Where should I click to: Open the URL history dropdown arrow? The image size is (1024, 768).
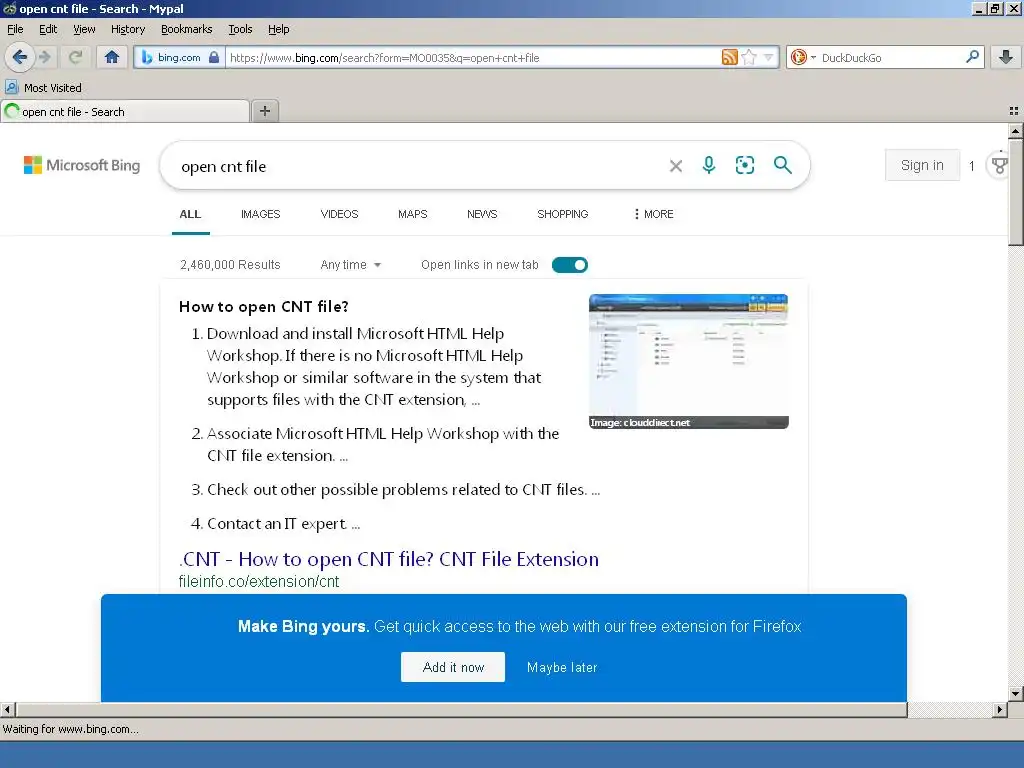point(769,57)
